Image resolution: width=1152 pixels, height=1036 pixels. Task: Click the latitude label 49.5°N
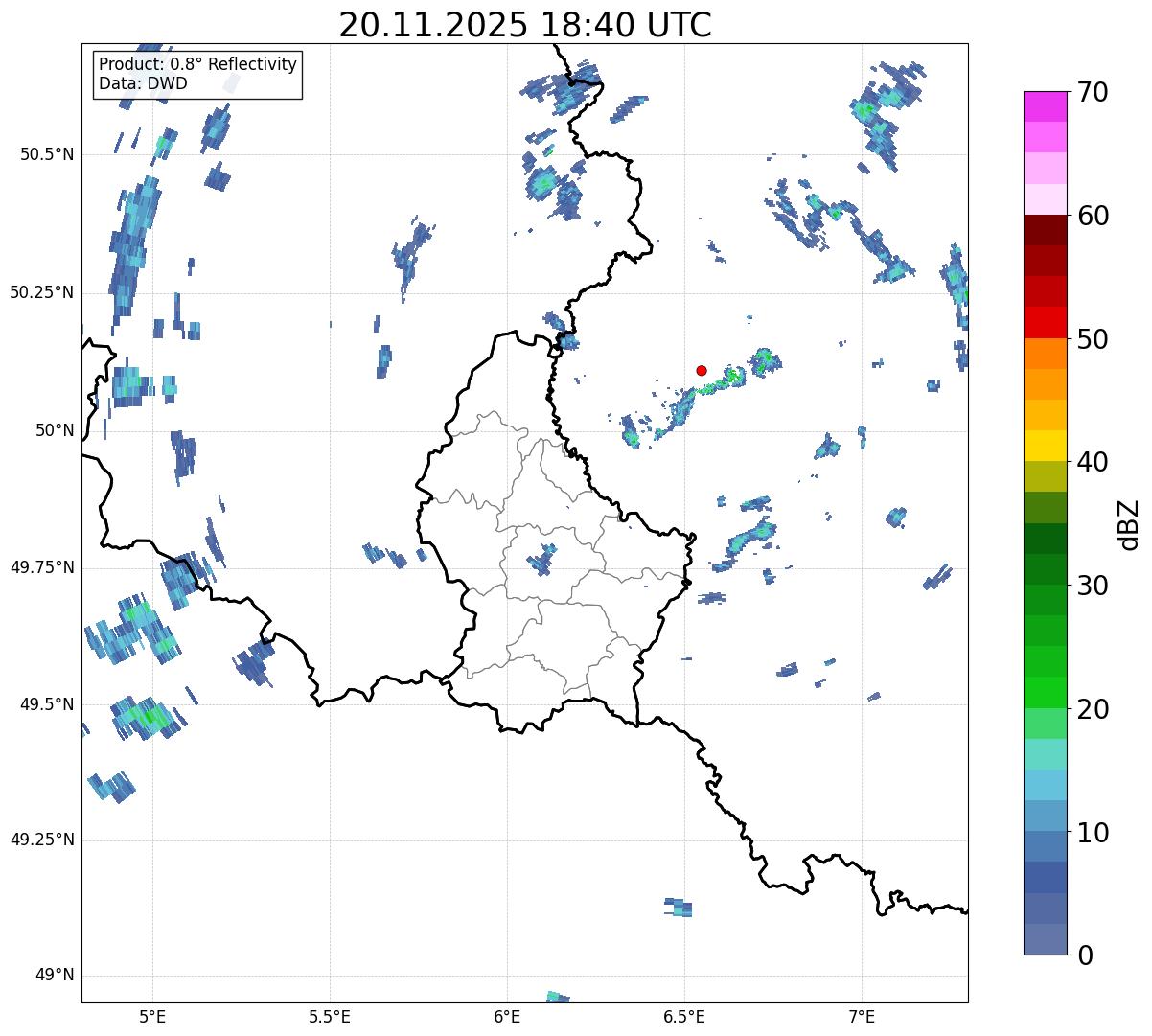point(46,704)
